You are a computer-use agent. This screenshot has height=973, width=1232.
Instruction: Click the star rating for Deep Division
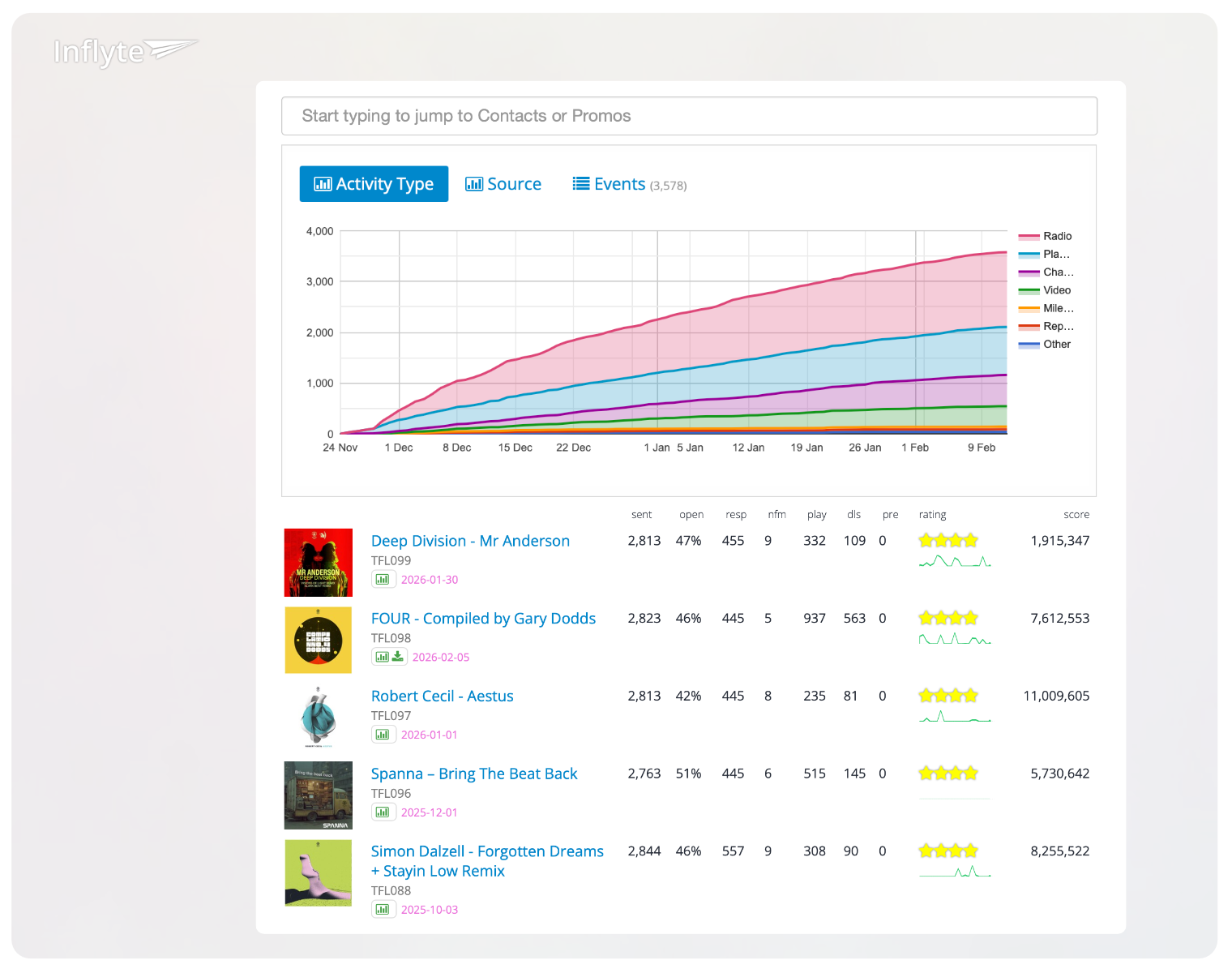point(948,541)
